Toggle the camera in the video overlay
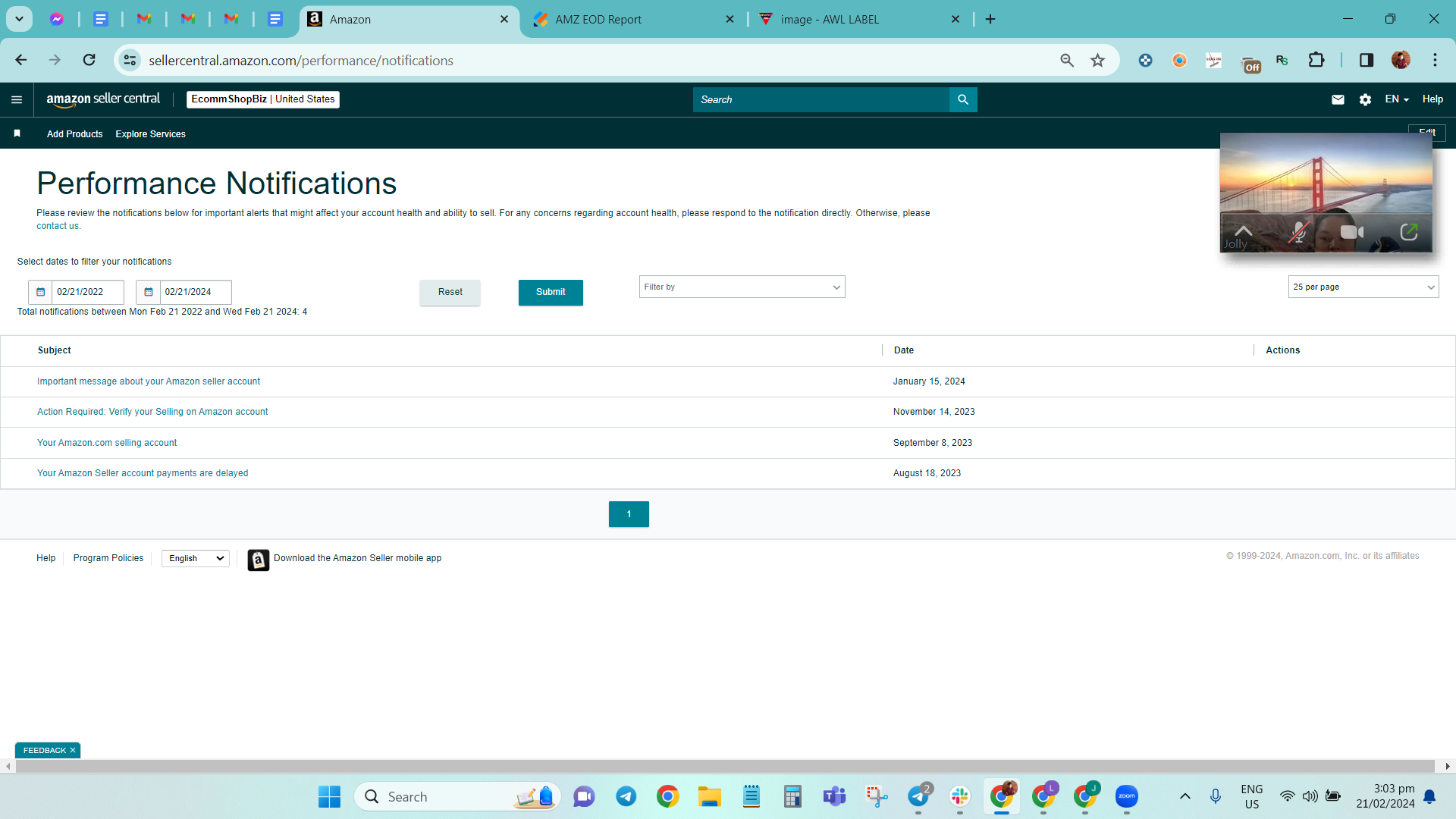The width and height of the screenshot is (1456, 819). [1352, 232]
